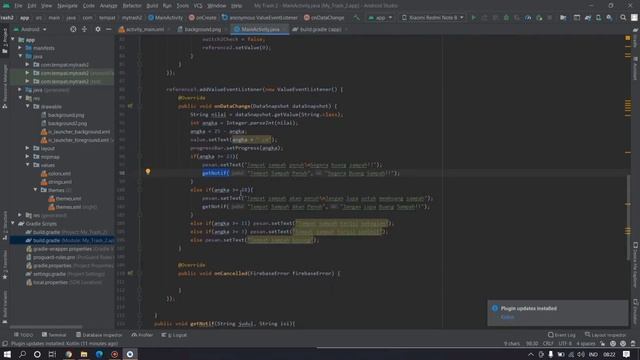
Task: Open File Explorer from the taskbar
Action: tap(84, 354)
